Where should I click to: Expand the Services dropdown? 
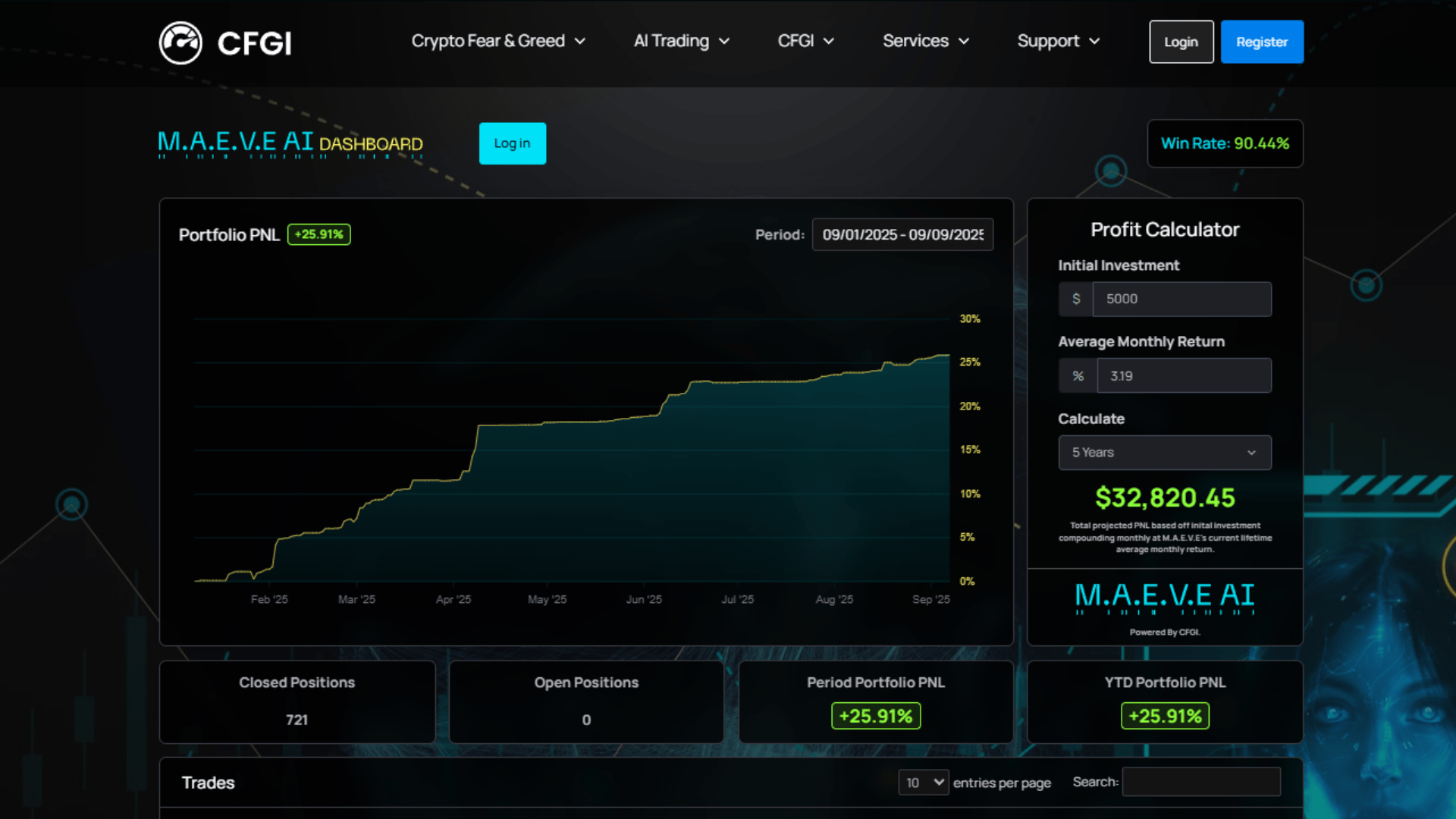(926, 42)
